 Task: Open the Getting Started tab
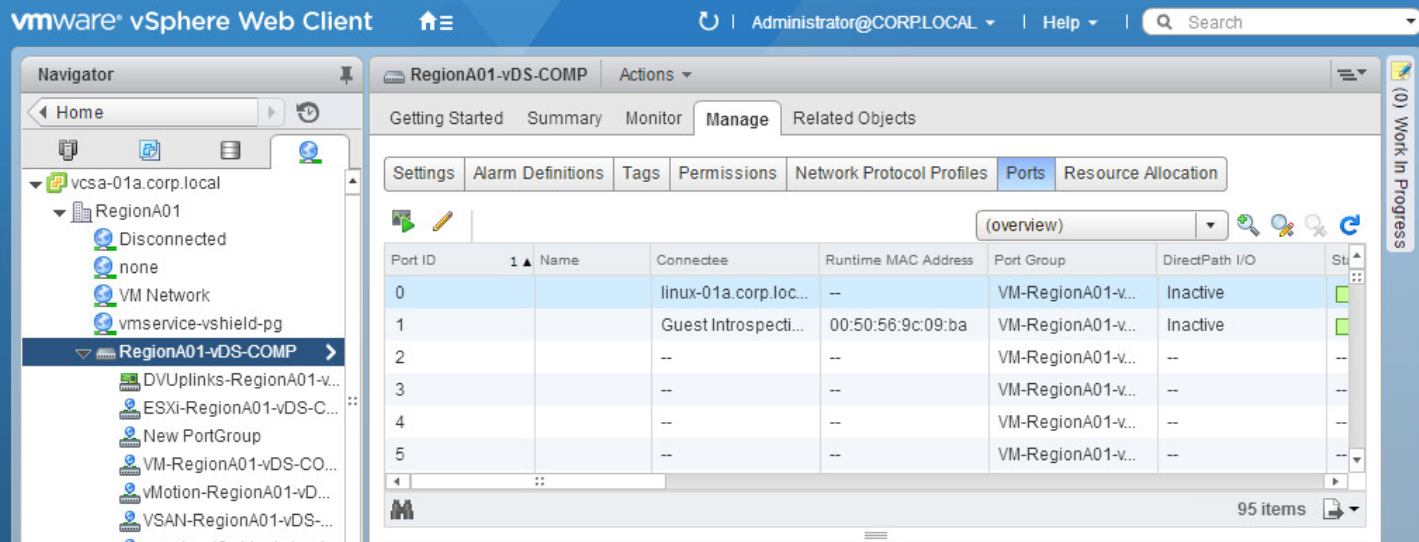click(x=446, y=118)
